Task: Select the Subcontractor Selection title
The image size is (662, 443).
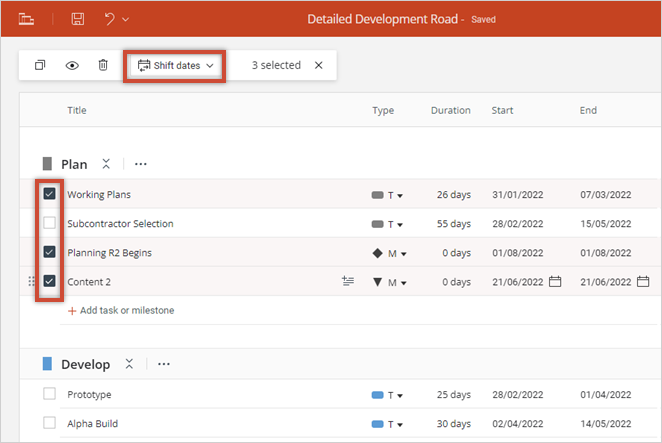Action: [x=120, y=224]
